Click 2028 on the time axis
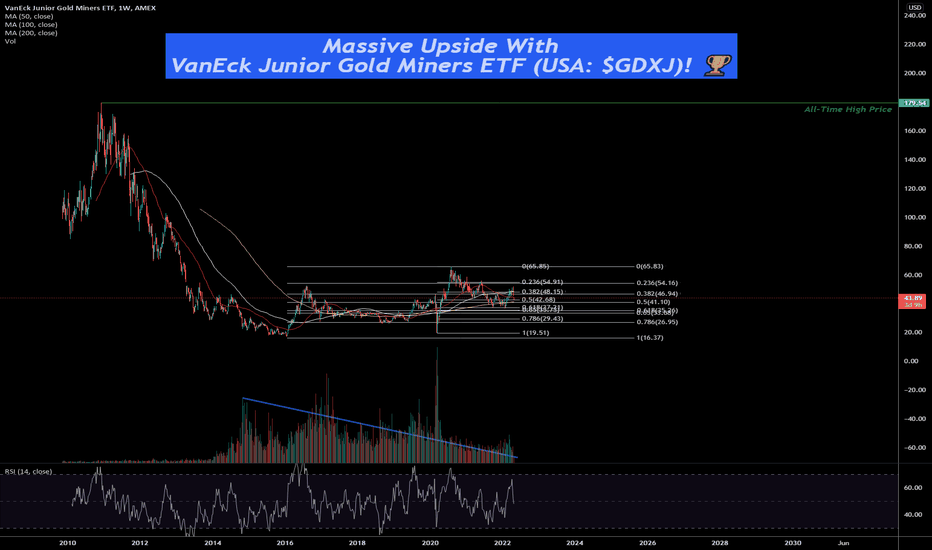The height and width of the screenshot is (550, 932). click(x=720, y=543)
